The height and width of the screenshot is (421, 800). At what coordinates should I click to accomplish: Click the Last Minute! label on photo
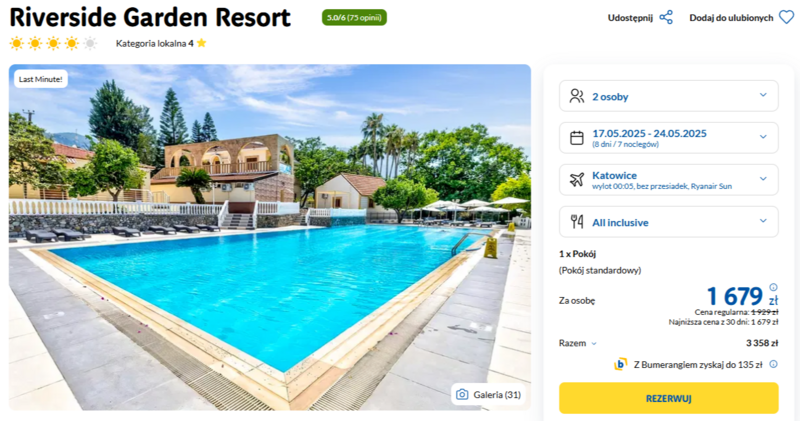(40, 79)
